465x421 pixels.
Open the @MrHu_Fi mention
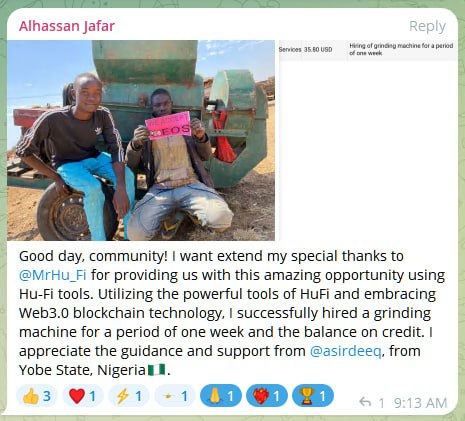pos(53,275)
